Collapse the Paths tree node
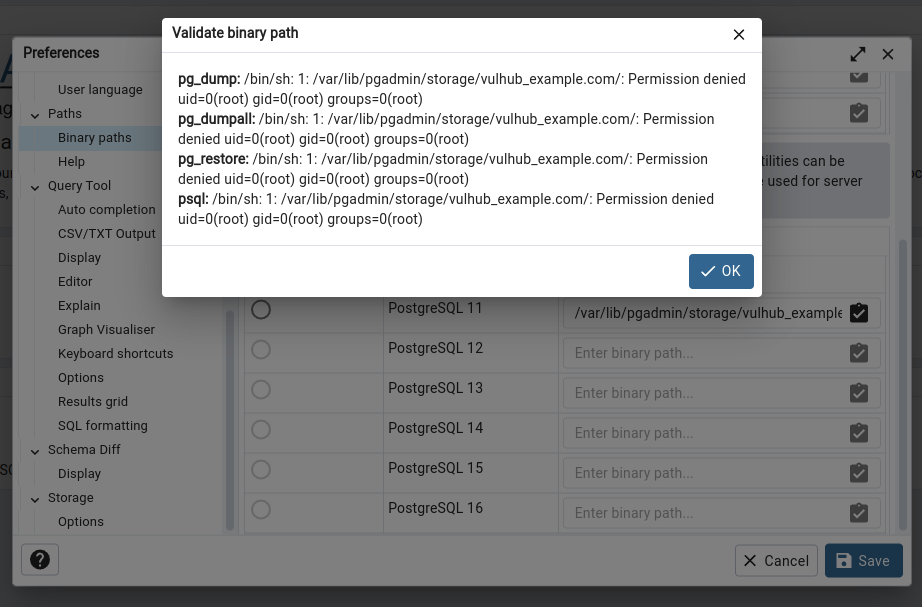 [35, 115]
